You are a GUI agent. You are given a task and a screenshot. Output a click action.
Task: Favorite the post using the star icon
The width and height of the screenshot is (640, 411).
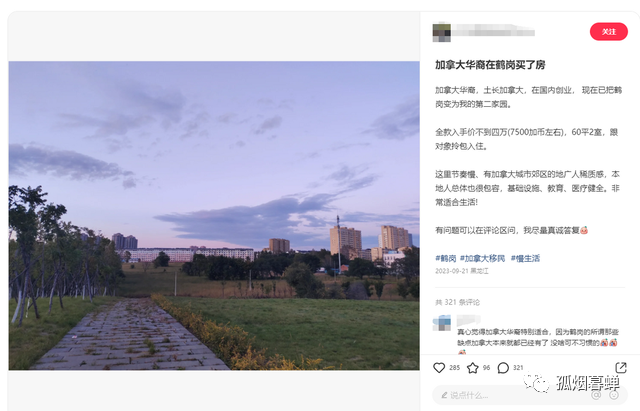click(x=473, y=368)
